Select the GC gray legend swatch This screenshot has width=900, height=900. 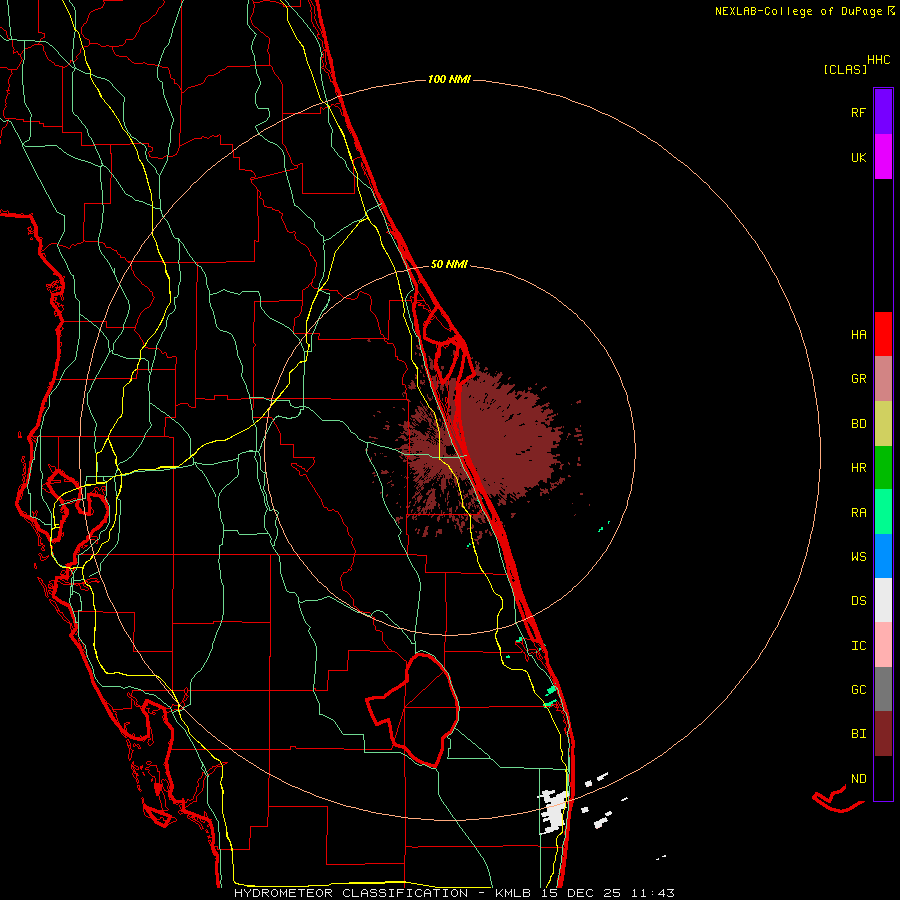[x=883, y=689]
